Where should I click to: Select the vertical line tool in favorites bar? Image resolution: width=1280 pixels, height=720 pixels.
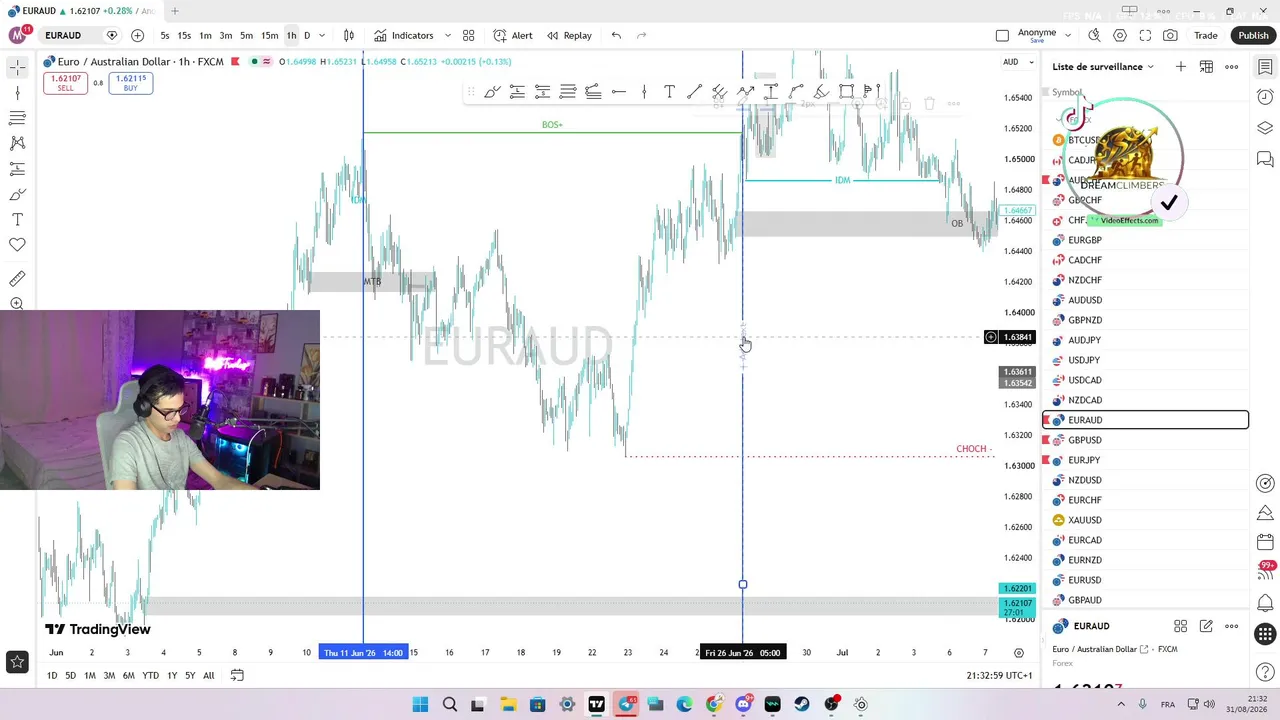644,92
